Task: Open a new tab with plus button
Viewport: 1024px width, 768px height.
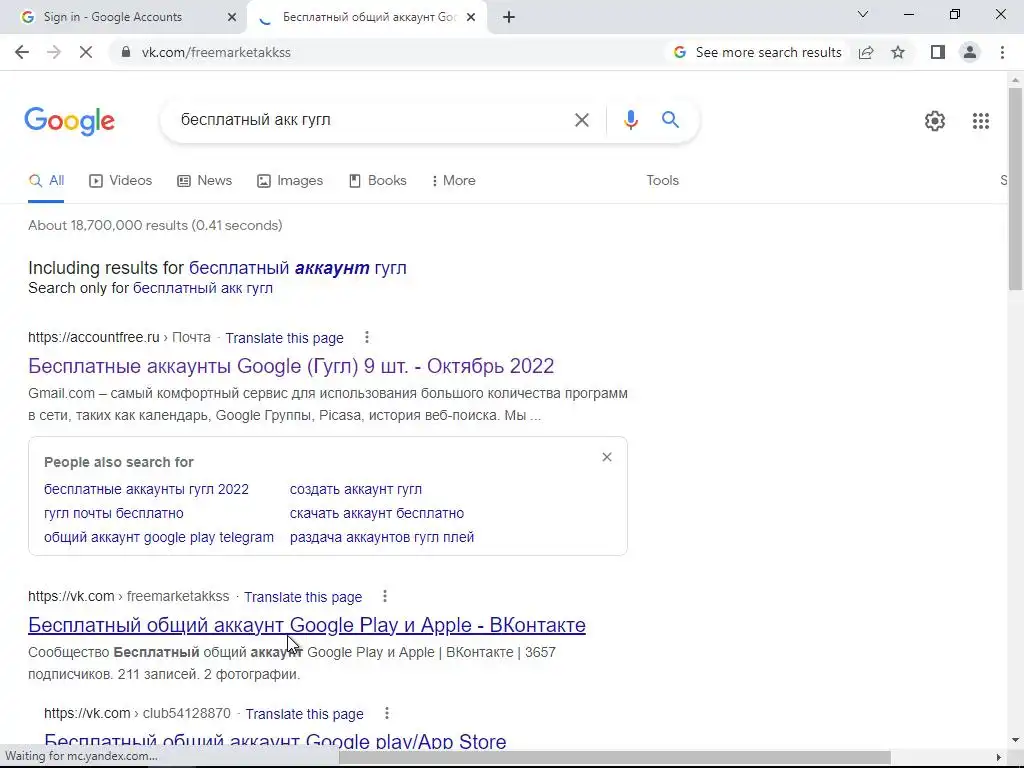Action: pyautogui.click(x=509, y=17)
